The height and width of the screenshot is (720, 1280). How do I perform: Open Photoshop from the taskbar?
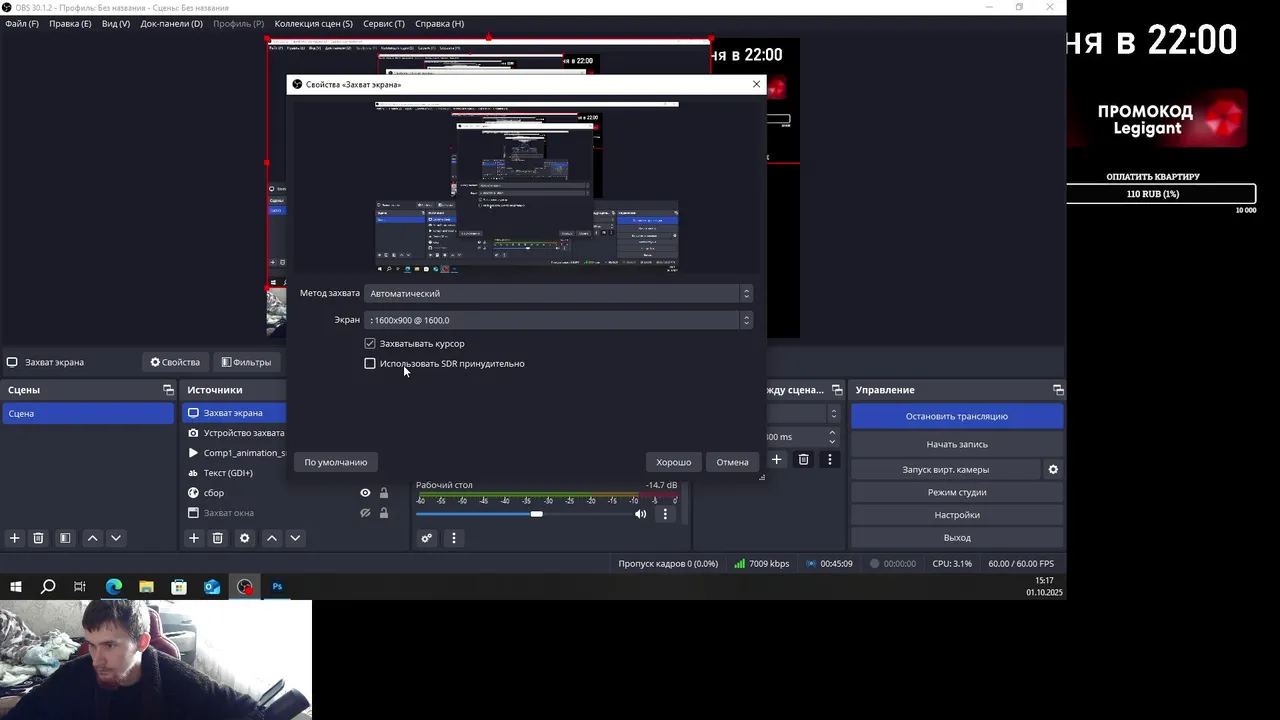point(277,587)
